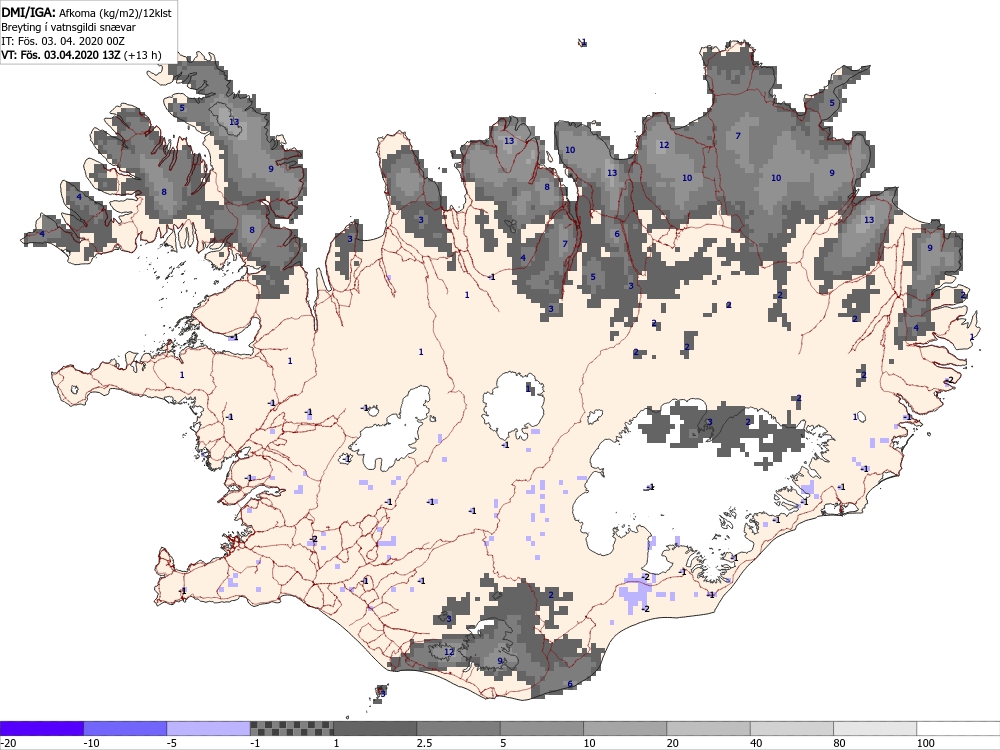Click the gray 2.5 to 5 legend swatch

(x=459, y=728)
